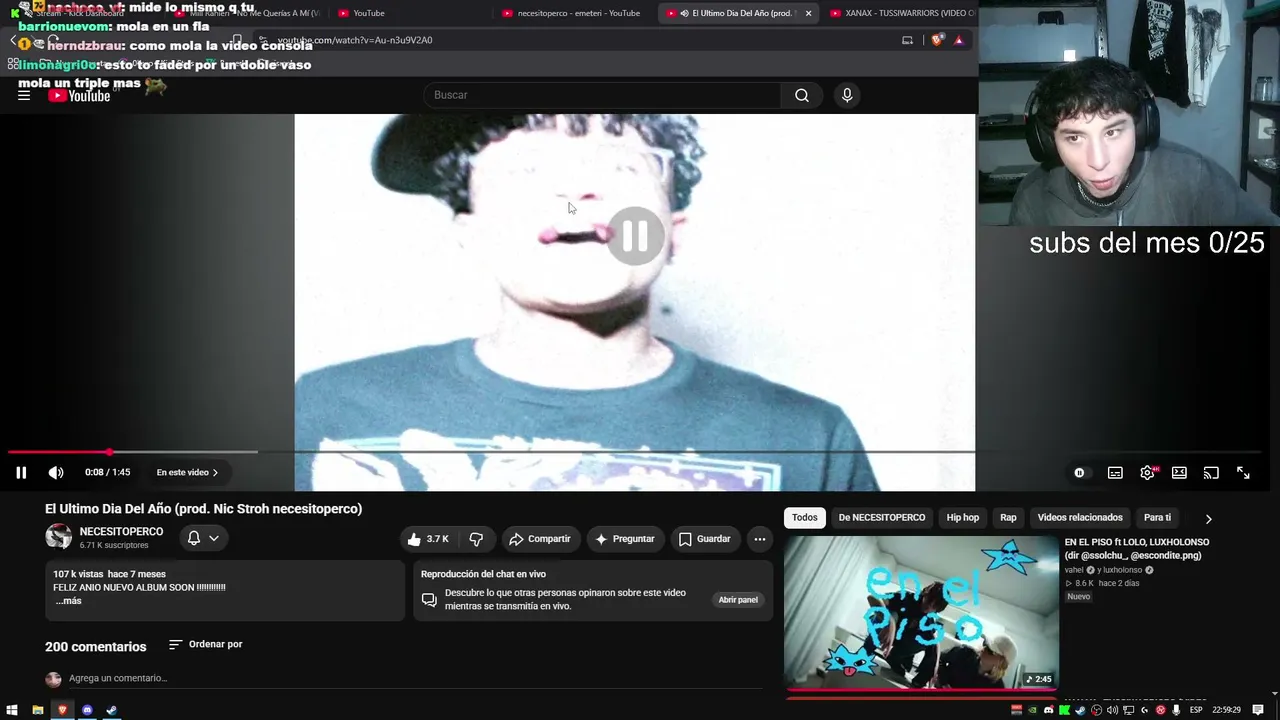Enter full screen mode in the player
The width and height of the screenshot is (1280, 720).
click(1243, 473)
